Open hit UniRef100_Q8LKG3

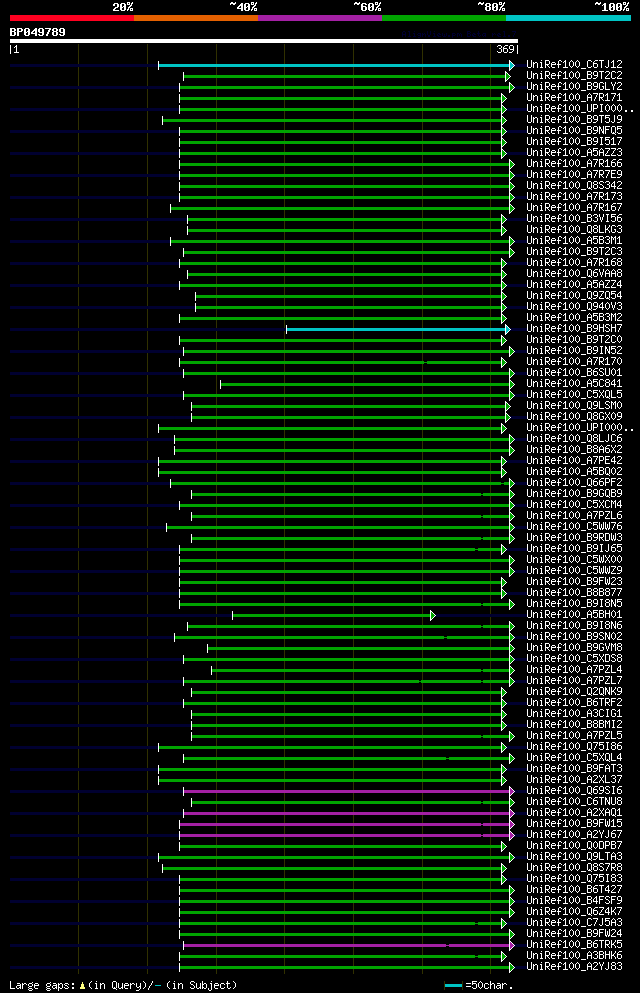[574, 230]
